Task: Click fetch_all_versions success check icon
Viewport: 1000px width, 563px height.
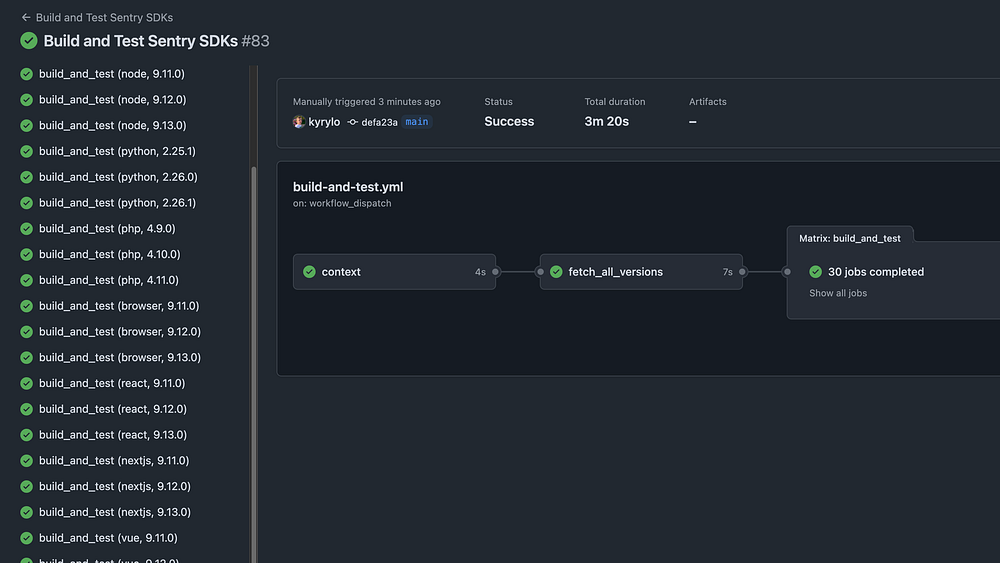Action: pyautogui.click(x=557, y=272)
